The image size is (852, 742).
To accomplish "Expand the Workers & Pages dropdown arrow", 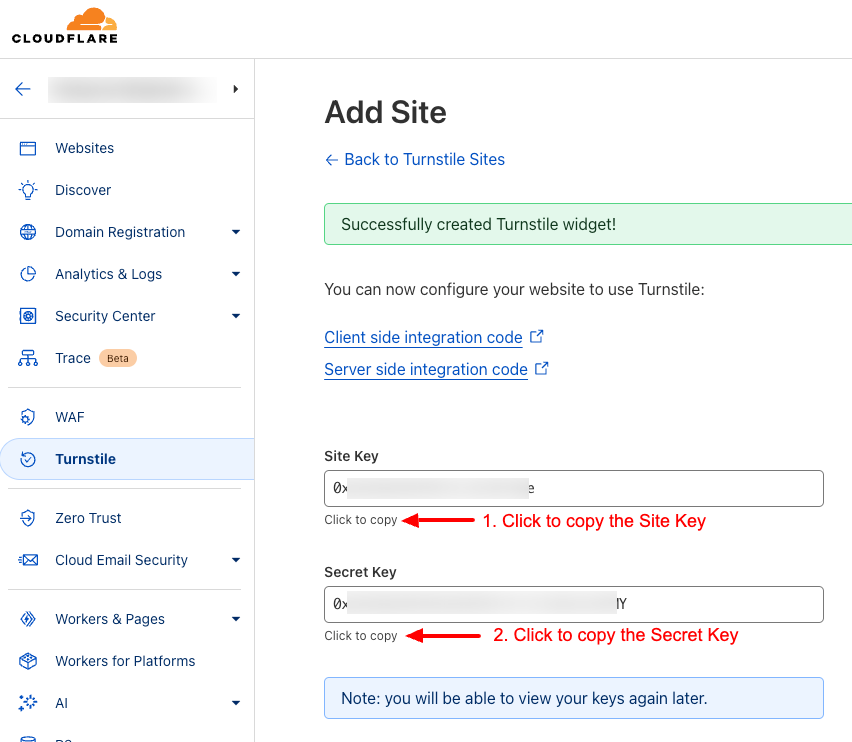I will (x=236, y=619).
